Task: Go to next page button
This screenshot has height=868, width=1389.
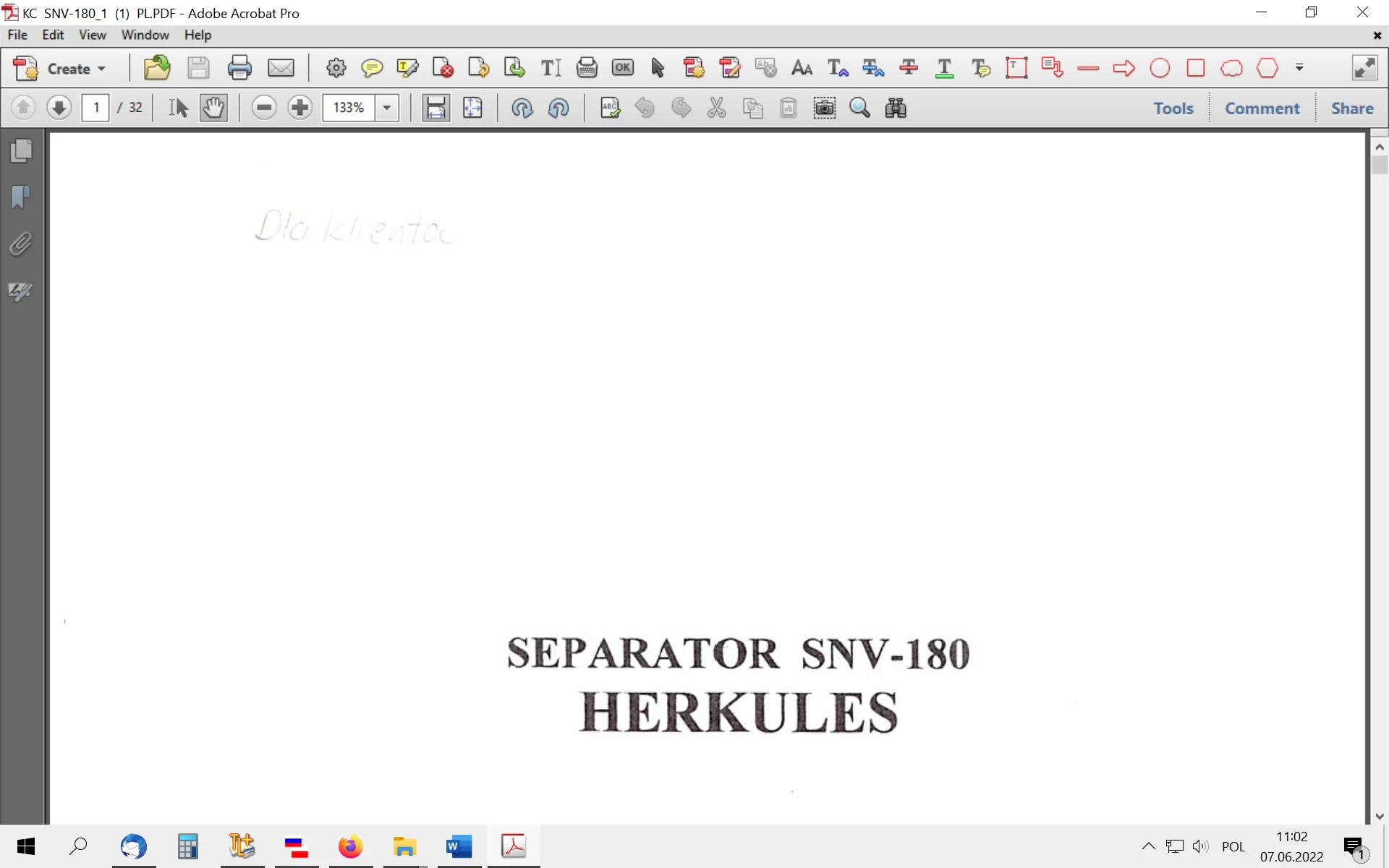Action: coord(59,108)
